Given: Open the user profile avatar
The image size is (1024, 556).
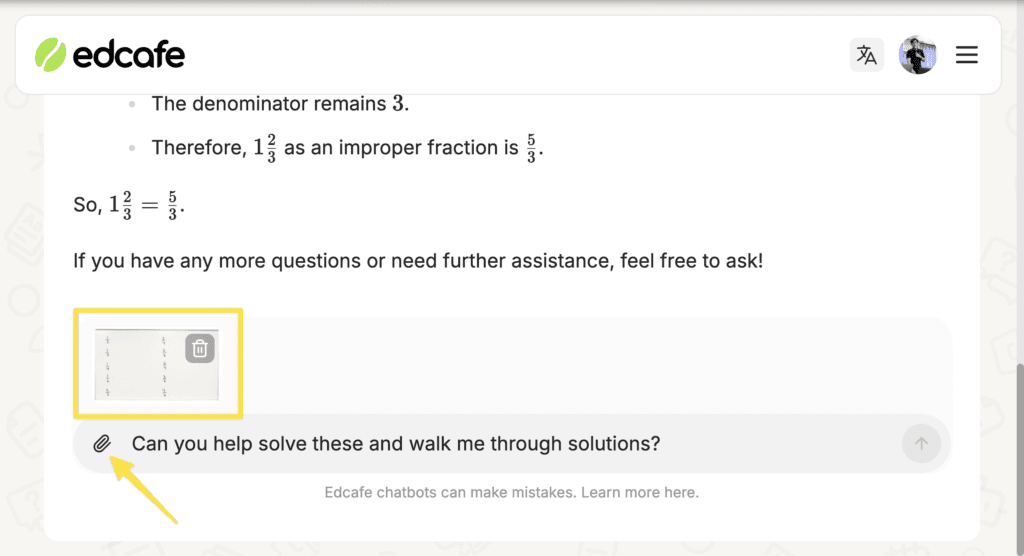Looking at the screenshot, I should (x=918, y=55).
